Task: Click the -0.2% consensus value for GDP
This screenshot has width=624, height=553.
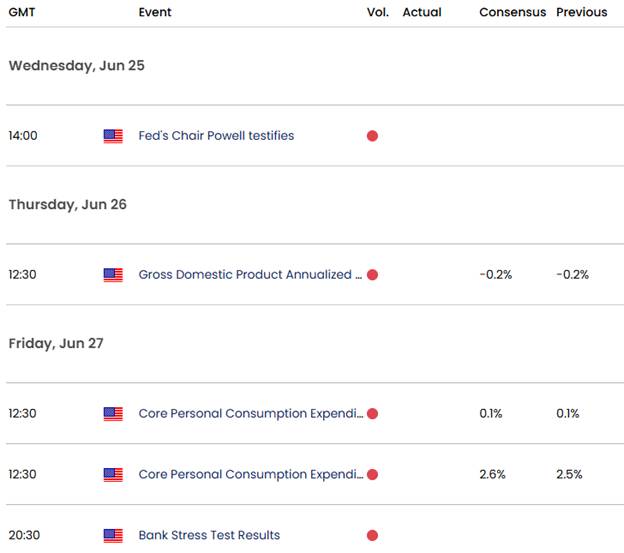Action: pos(495,275)
